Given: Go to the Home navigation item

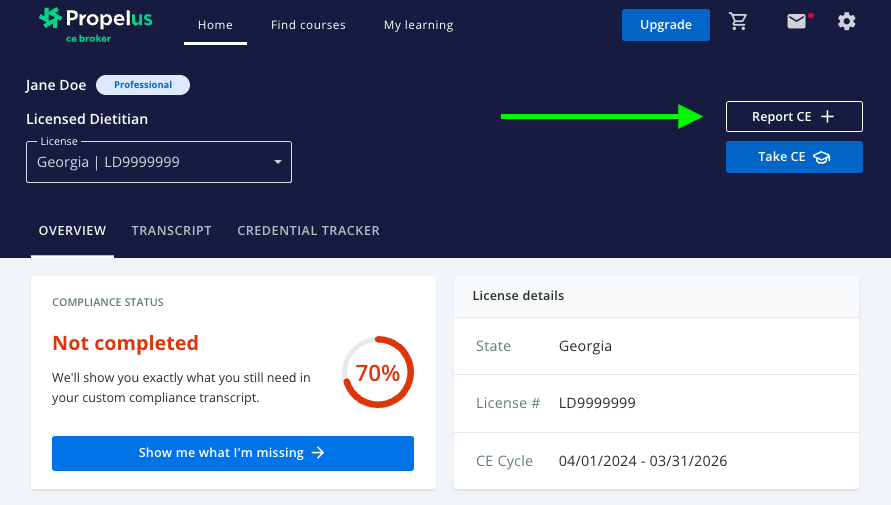Looking at the screenshot, I should (215, 25).
